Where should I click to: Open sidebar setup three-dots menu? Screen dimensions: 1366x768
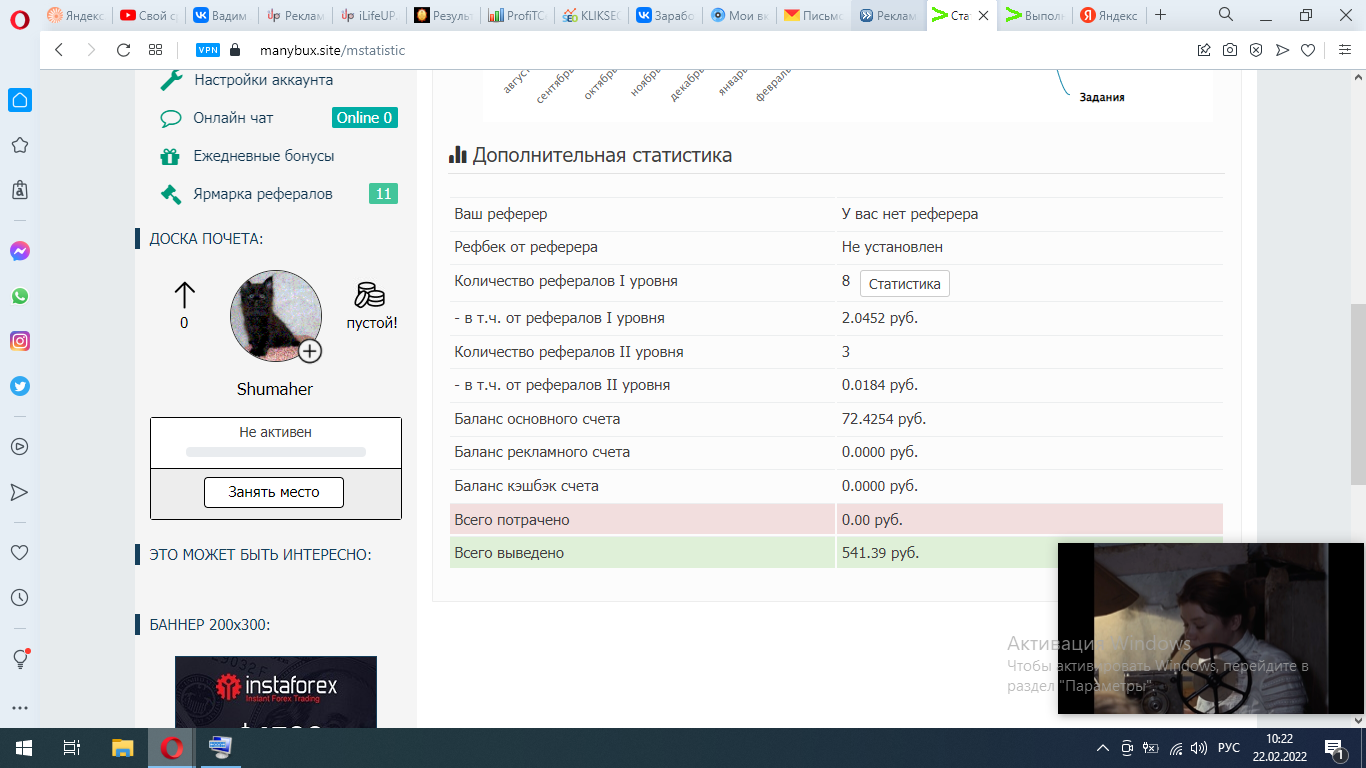(19, 708)
